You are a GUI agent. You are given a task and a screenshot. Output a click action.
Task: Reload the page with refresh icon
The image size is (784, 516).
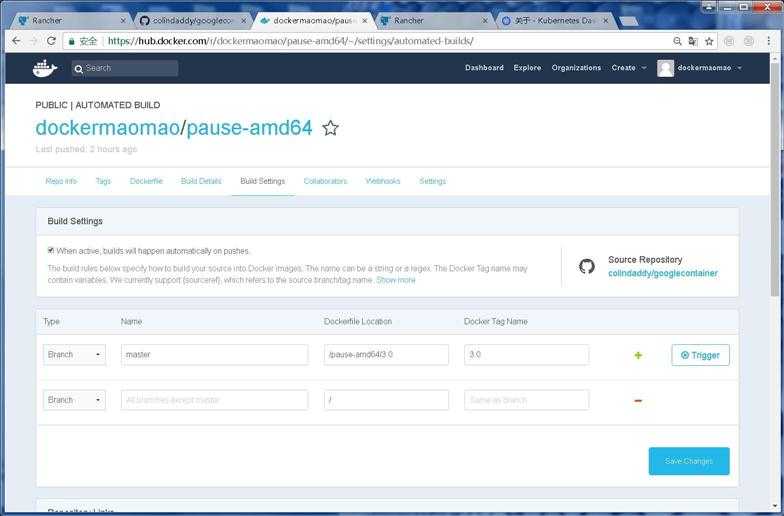point(51,41)
